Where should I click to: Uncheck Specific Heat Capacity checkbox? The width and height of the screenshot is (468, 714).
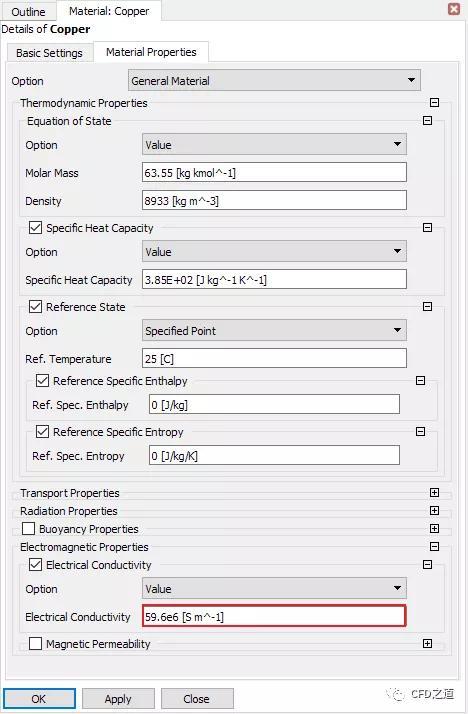[35, 228]
